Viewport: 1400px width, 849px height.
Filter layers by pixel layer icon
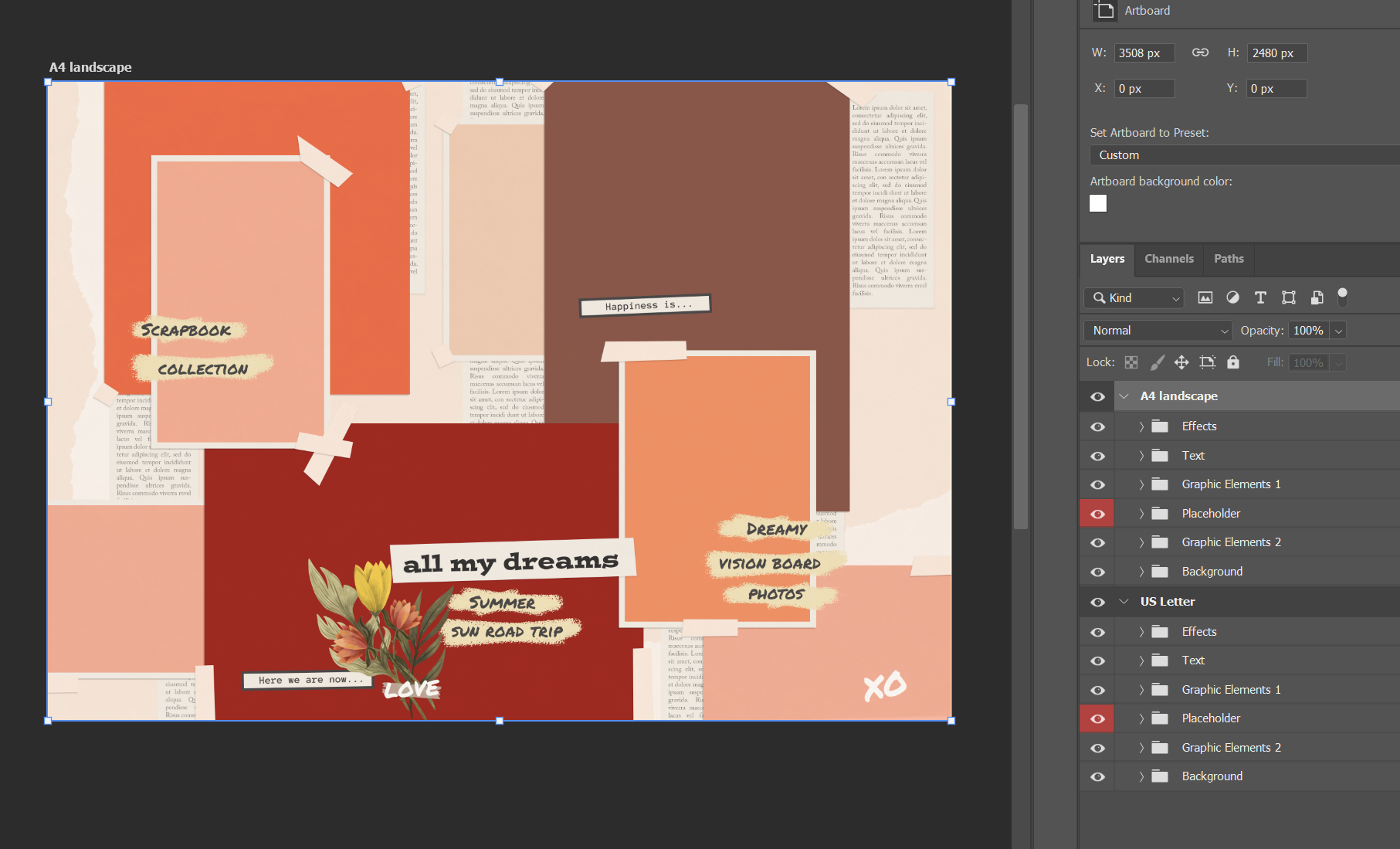(1205, 297)
